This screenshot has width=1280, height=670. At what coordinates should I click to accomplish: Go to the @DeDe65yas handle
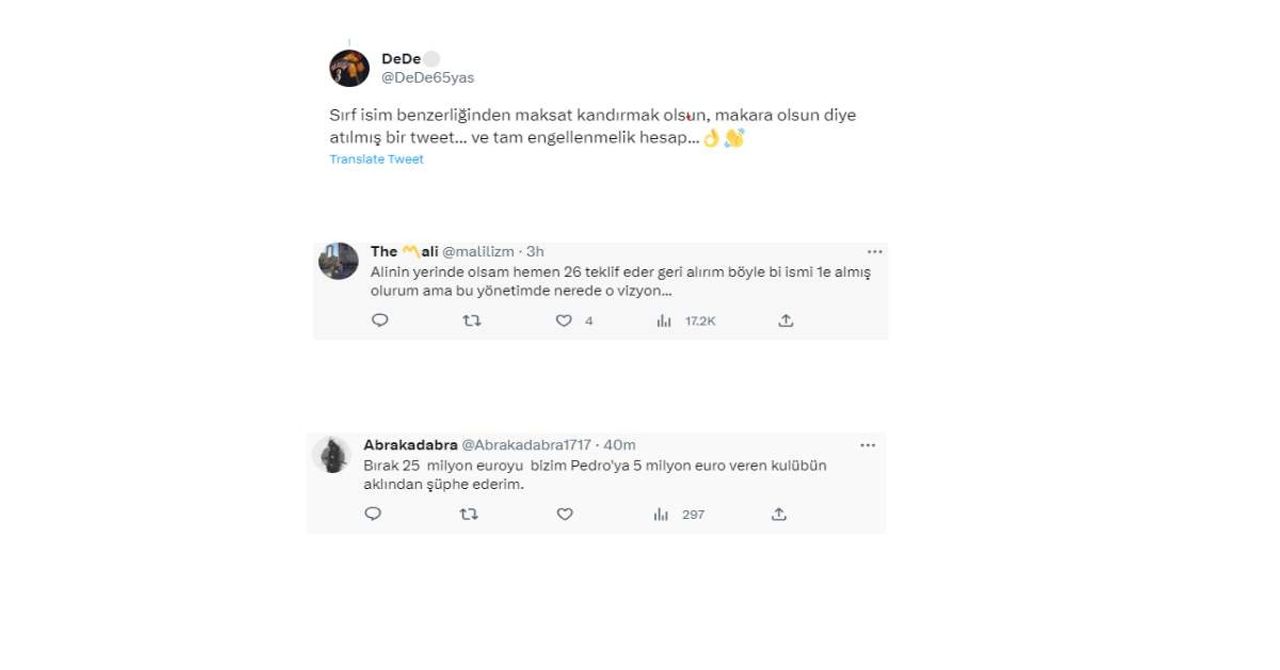428,78
